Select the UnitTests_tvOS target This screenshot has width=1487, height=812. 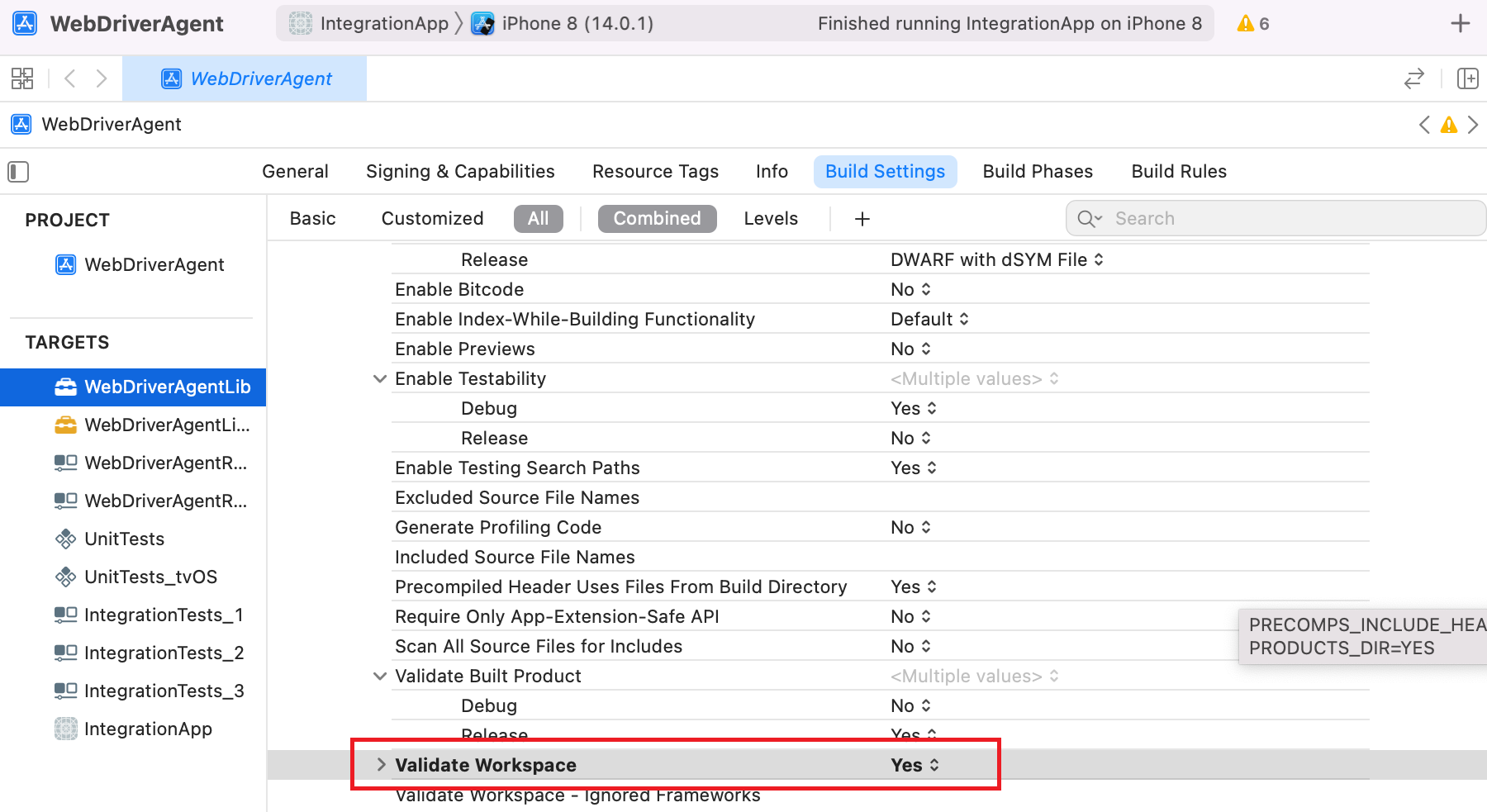[150, 577]
